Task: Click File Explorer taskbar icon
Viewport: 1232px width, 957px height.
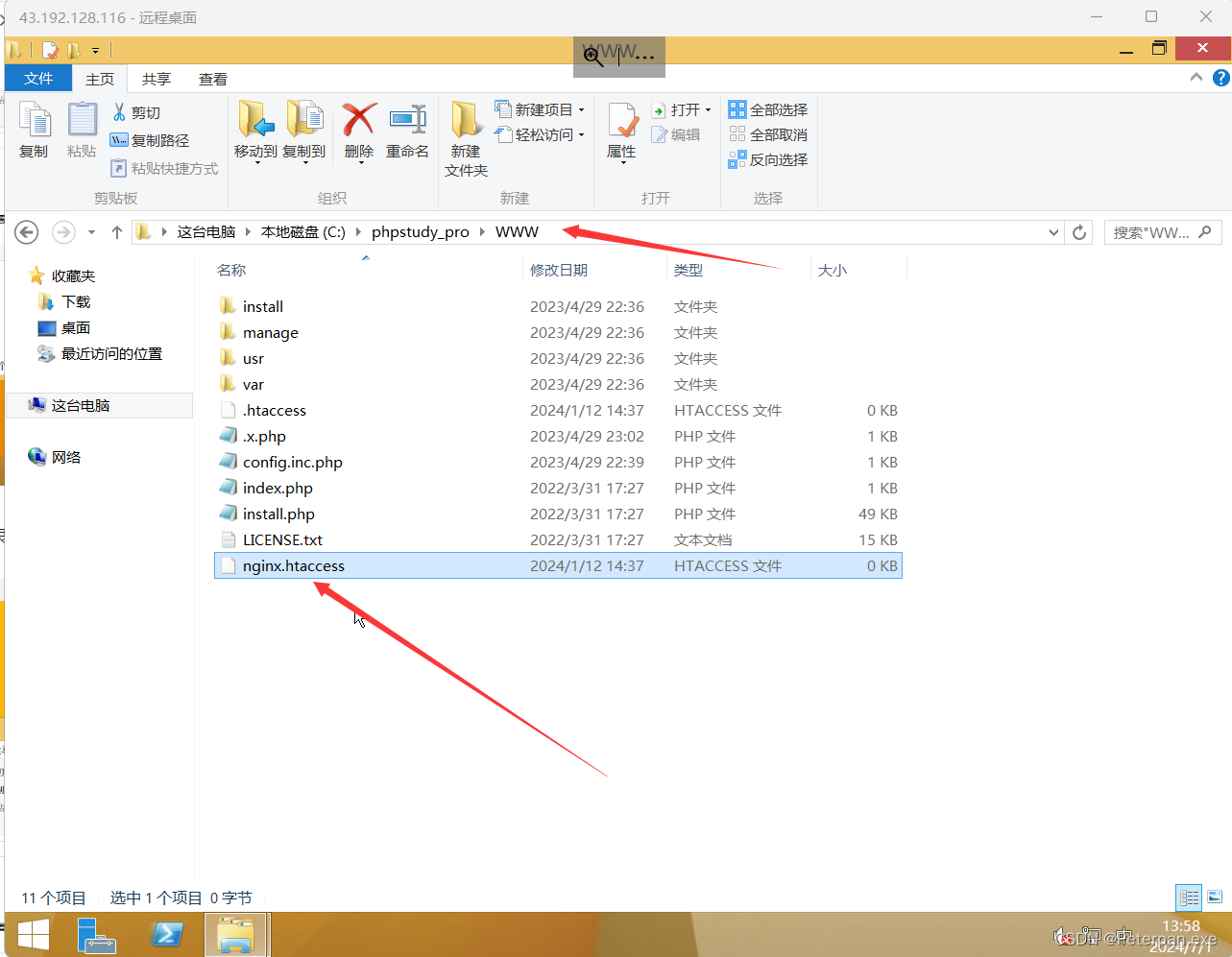Action: click(x=236, y=935)
